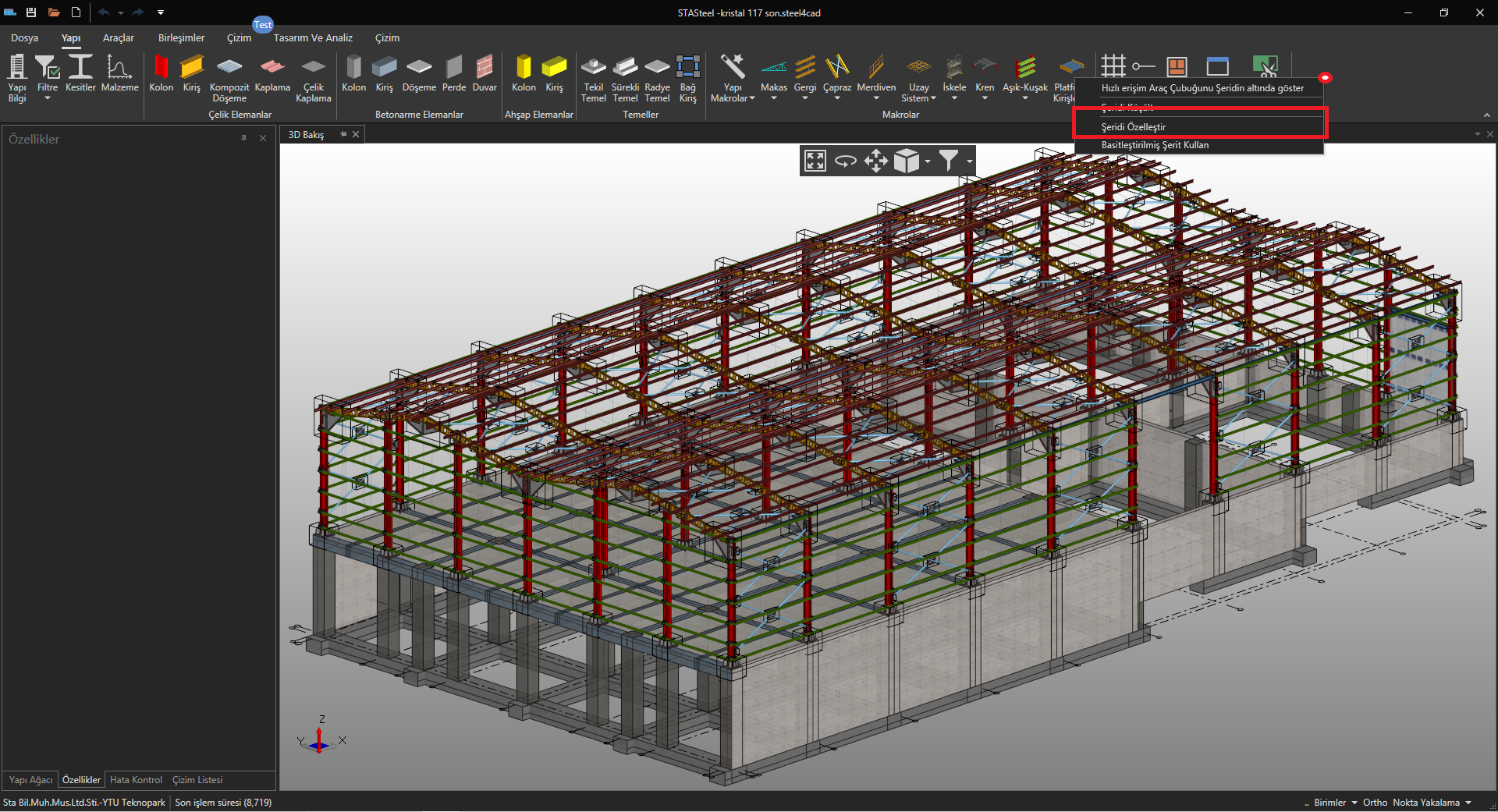
Task: Activate the orbit rotate view tool
Action: [x=846, y=161]
